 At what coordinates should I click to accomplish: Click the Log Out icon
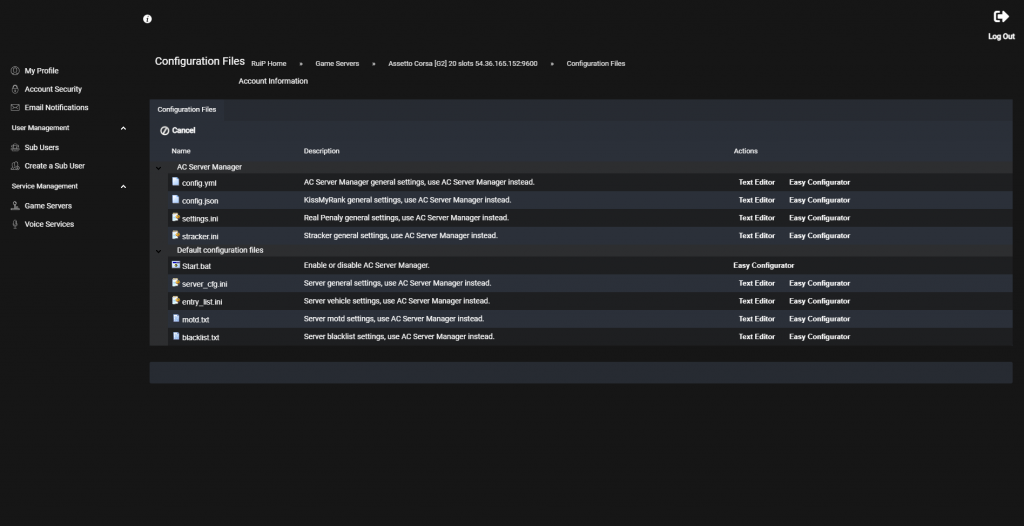coord(1000,16)
